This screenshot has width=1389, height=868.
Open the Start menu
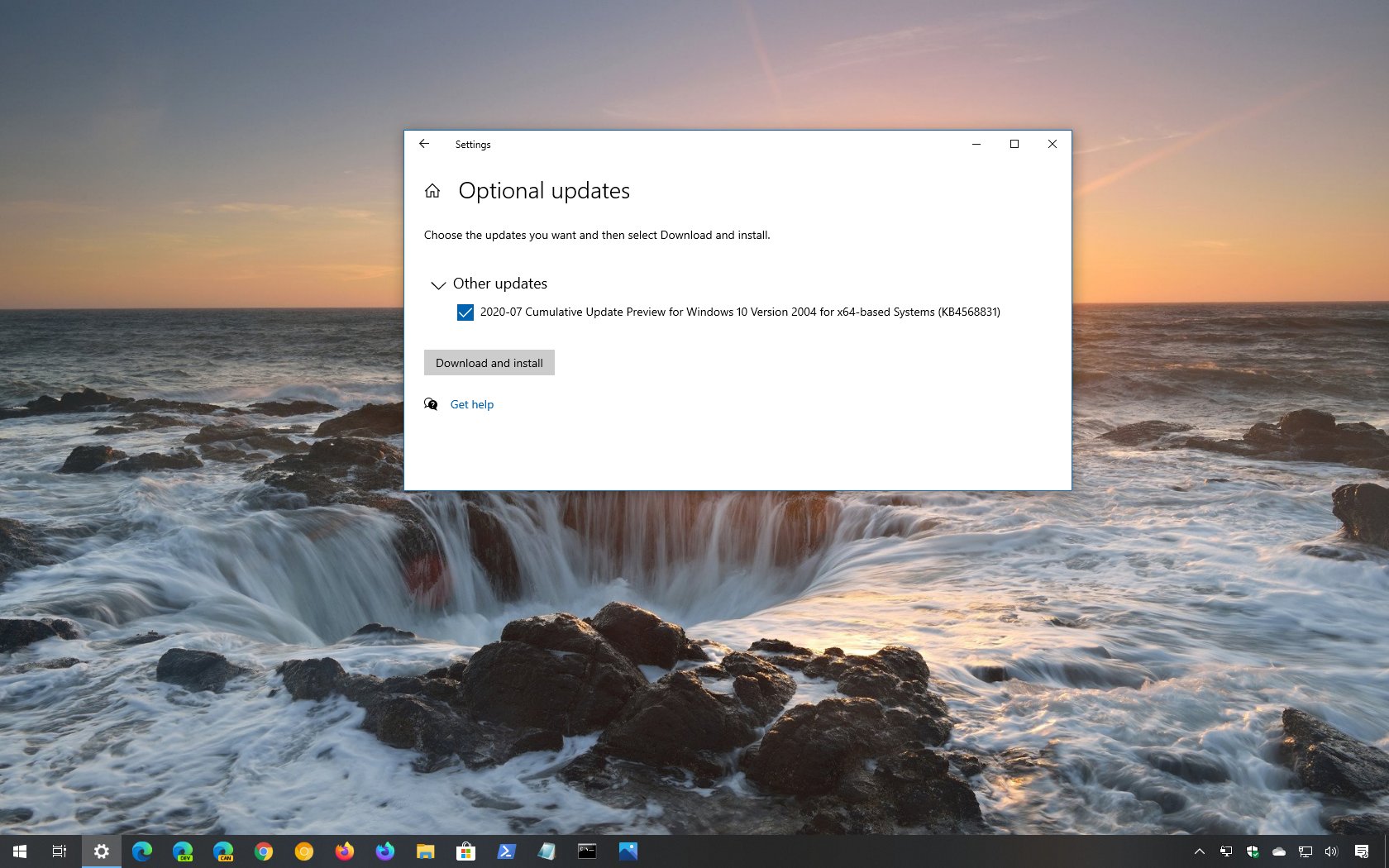(18, 851)
